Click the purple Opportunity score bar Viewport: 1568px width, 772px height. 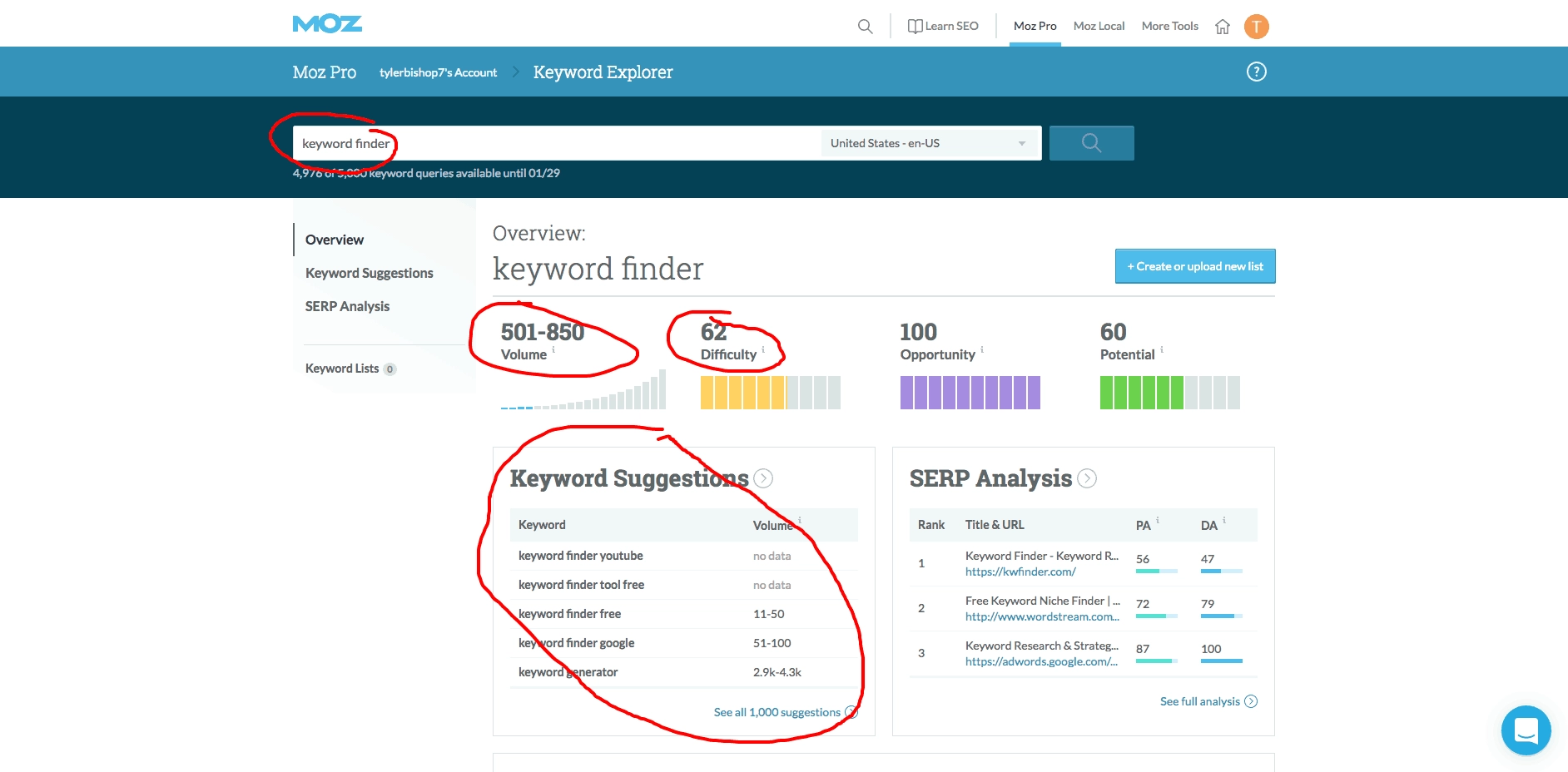pos(970,393)
